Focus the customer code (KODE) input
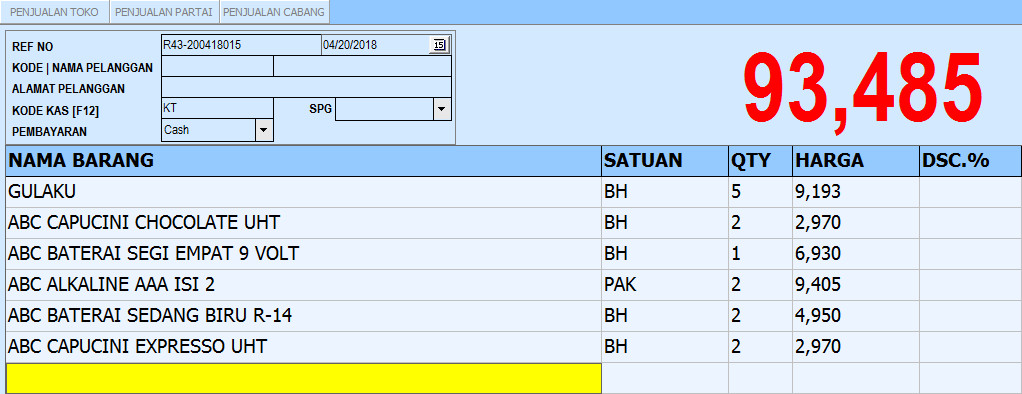 pyautogui.click(x=217, y=67)
